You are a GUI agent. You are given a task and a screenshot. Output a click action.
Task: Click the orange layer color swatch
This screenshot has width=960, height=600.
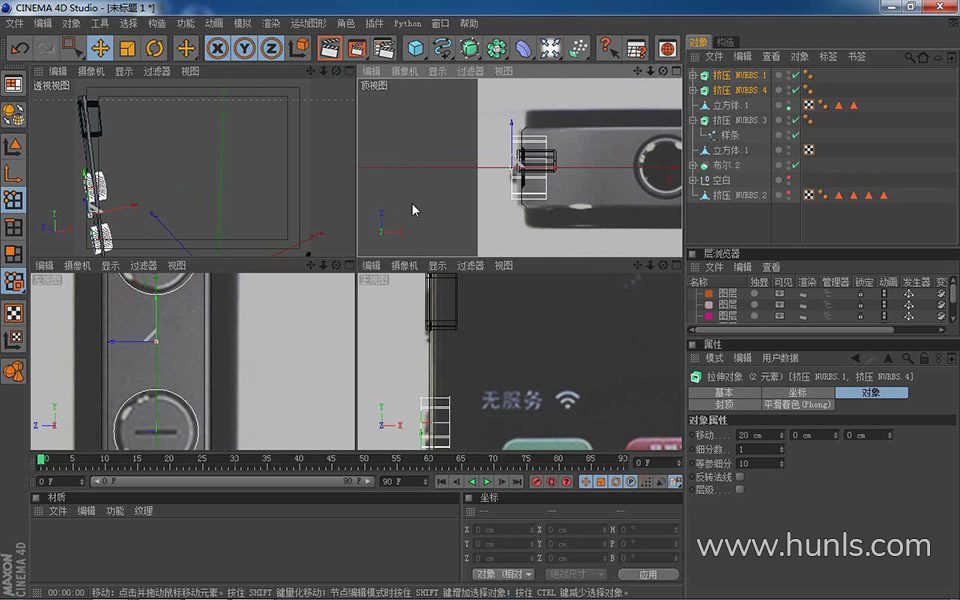(x=708, y=294)
